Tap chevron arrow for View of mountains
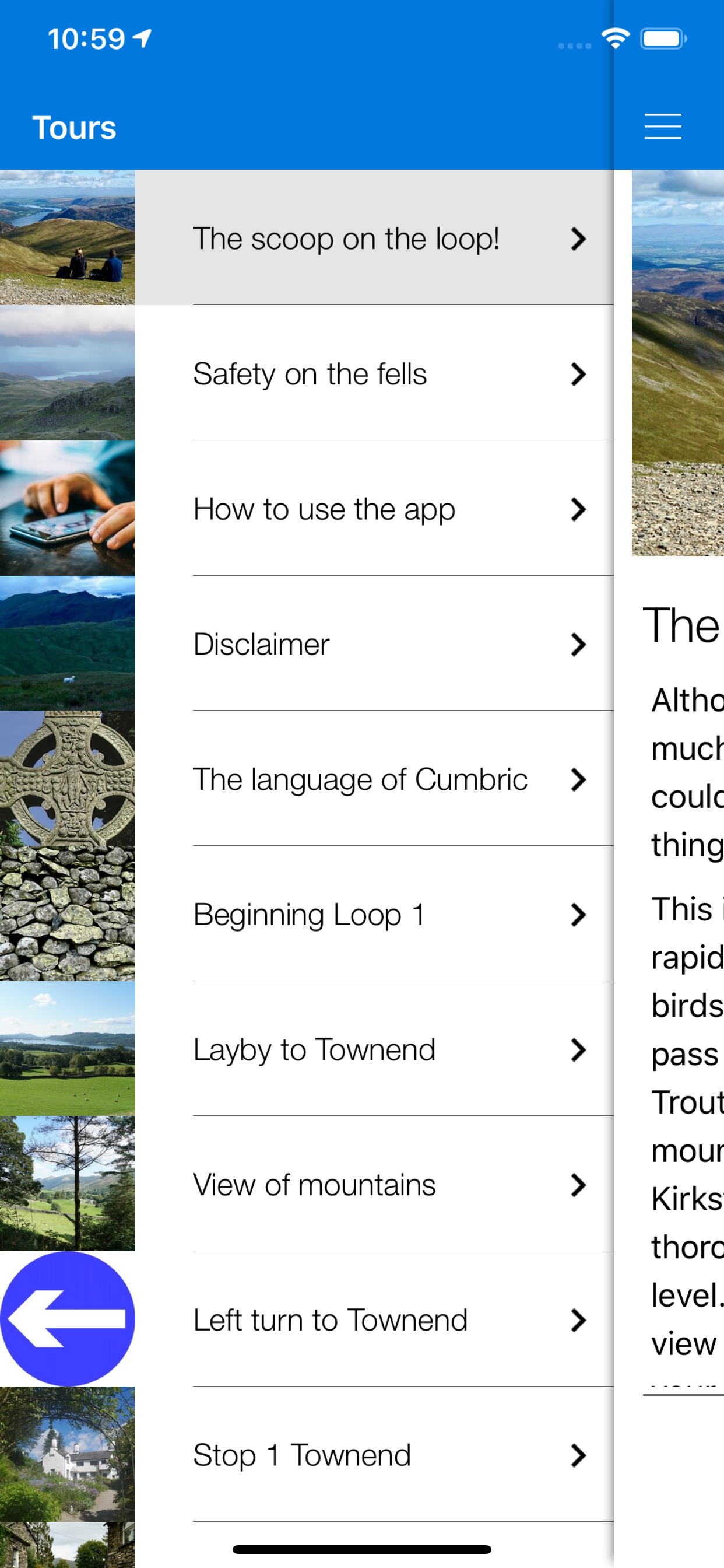This screenshot has width=724, height=1568. point(578,1185)
